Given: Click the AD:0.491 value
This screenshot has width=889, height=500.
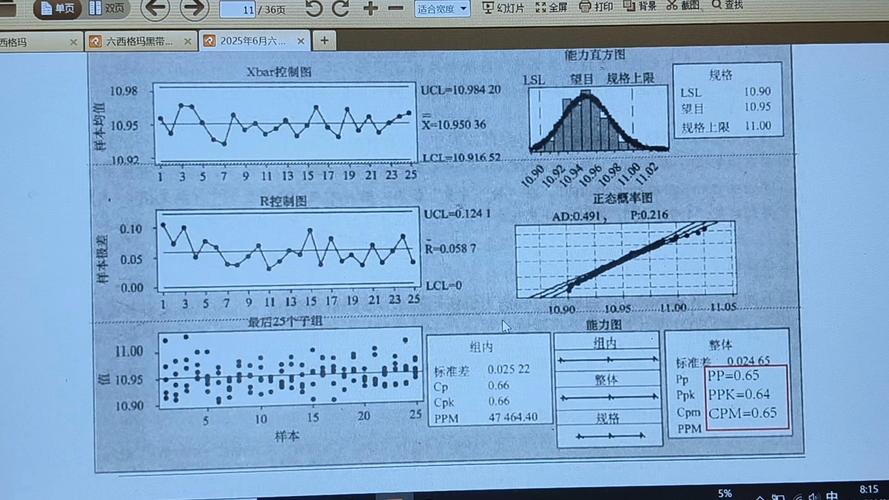Looking at the screenshot, I should pos(575,217).
